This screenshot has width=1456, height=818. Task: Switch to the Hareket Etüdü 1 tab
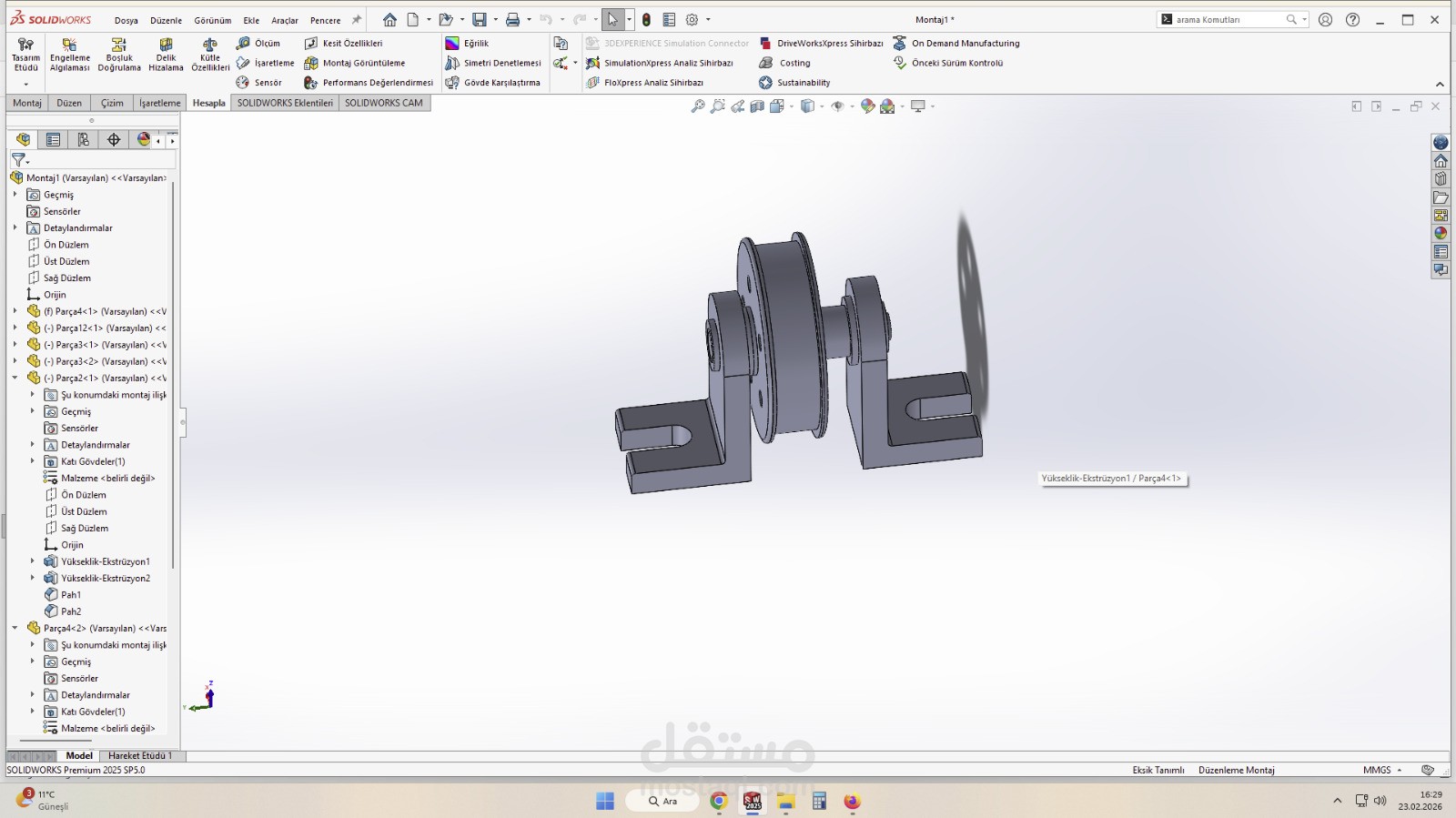tap(140, 755)
